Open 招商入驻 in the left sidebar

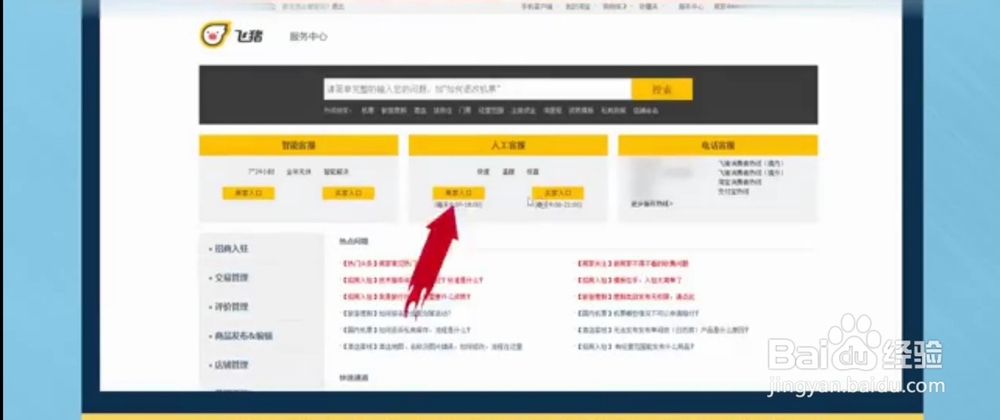232,249
